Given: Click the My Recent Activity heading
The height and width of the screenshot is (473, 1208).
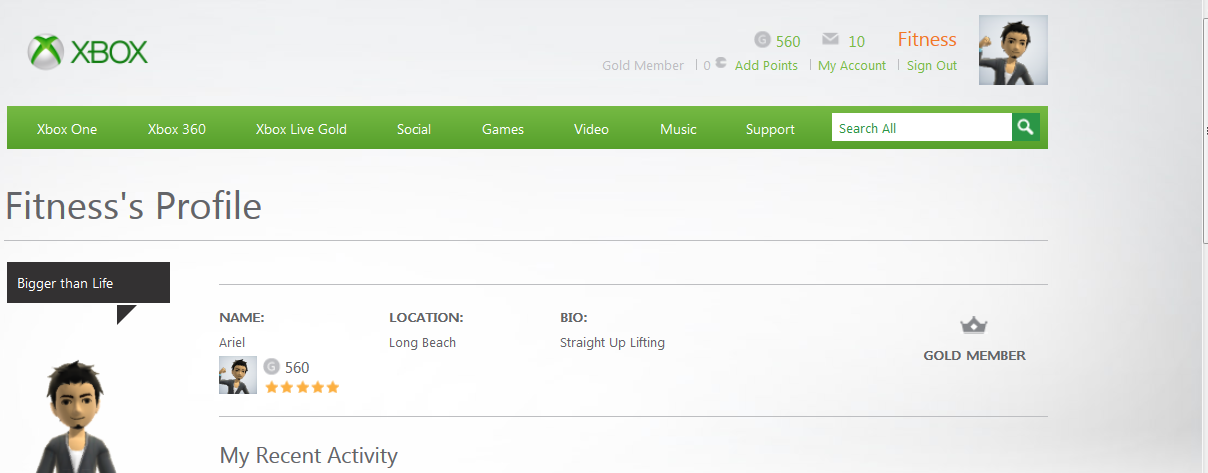Looking at the screenshot, I should click(308, 456).
